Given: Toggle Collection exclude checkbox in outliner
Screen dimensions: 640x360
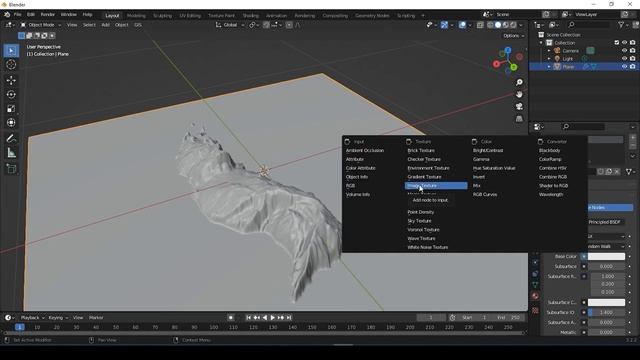Looking at the screenshot, I should coord(616,42).
